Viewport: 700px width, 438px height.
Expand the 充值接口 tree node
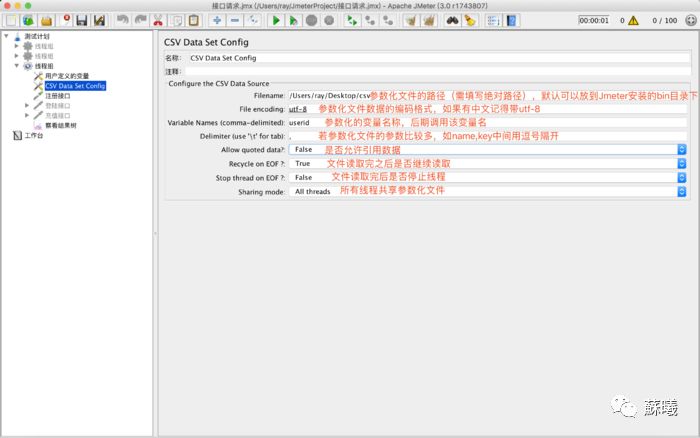pos(27,115)
